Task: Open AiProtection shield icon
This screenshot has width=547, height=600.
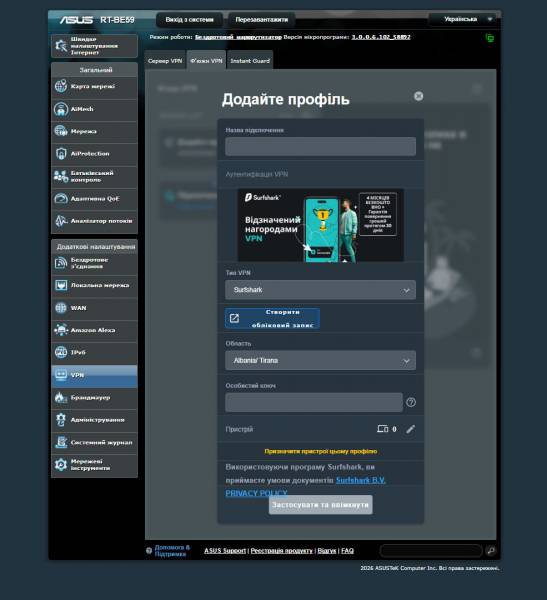Action: pos(61,153)
